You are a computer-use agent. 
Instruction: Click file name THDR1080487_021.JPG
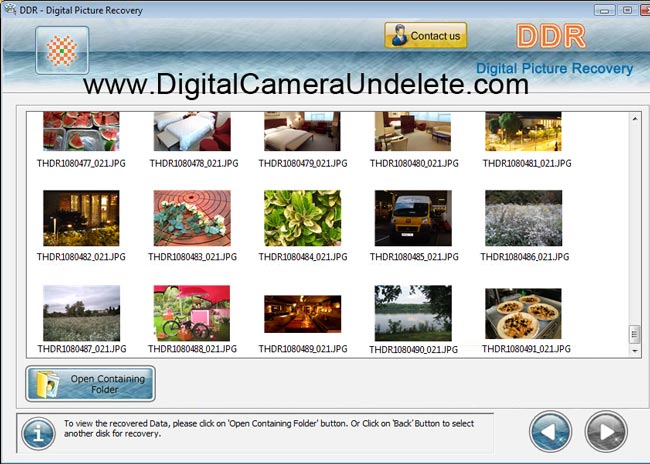pos(82,349)
